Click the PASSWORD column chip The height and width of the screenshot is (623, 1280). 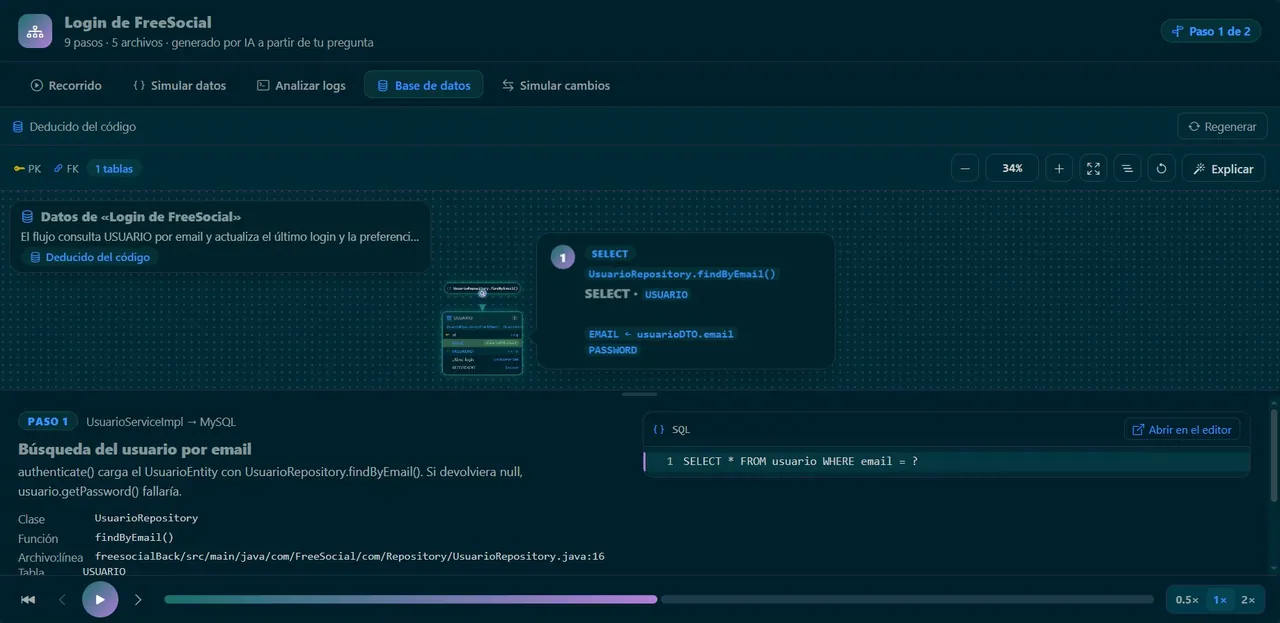pyautogui.click(x=613, y=350)
